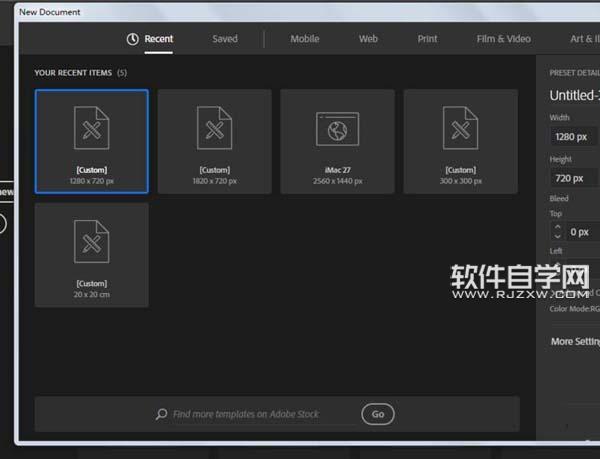Click the clock icon beside Recent
The image size is (600, 459).
tap(133, 39)
